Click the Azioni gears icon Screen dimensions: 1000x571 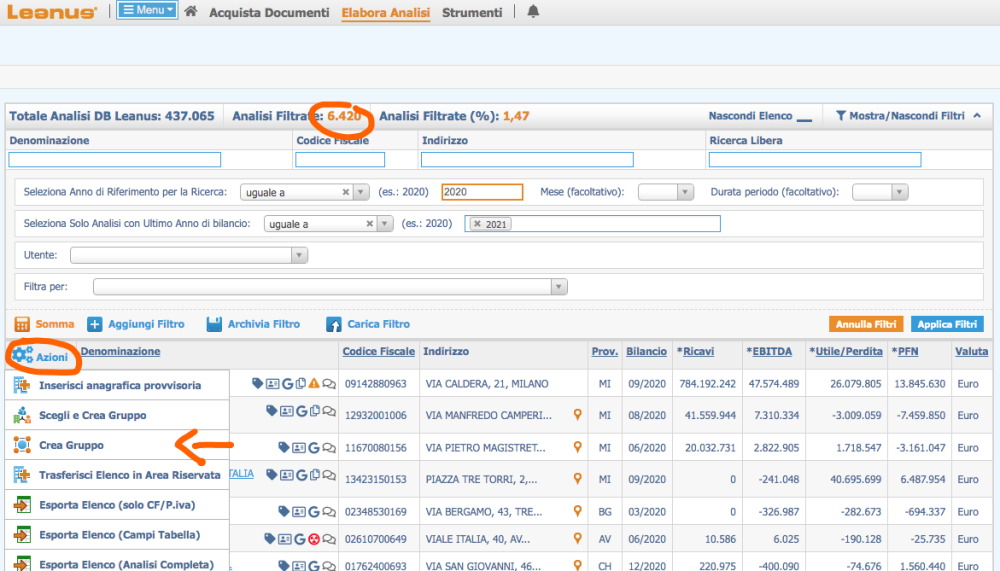click(x=22, y=355)
